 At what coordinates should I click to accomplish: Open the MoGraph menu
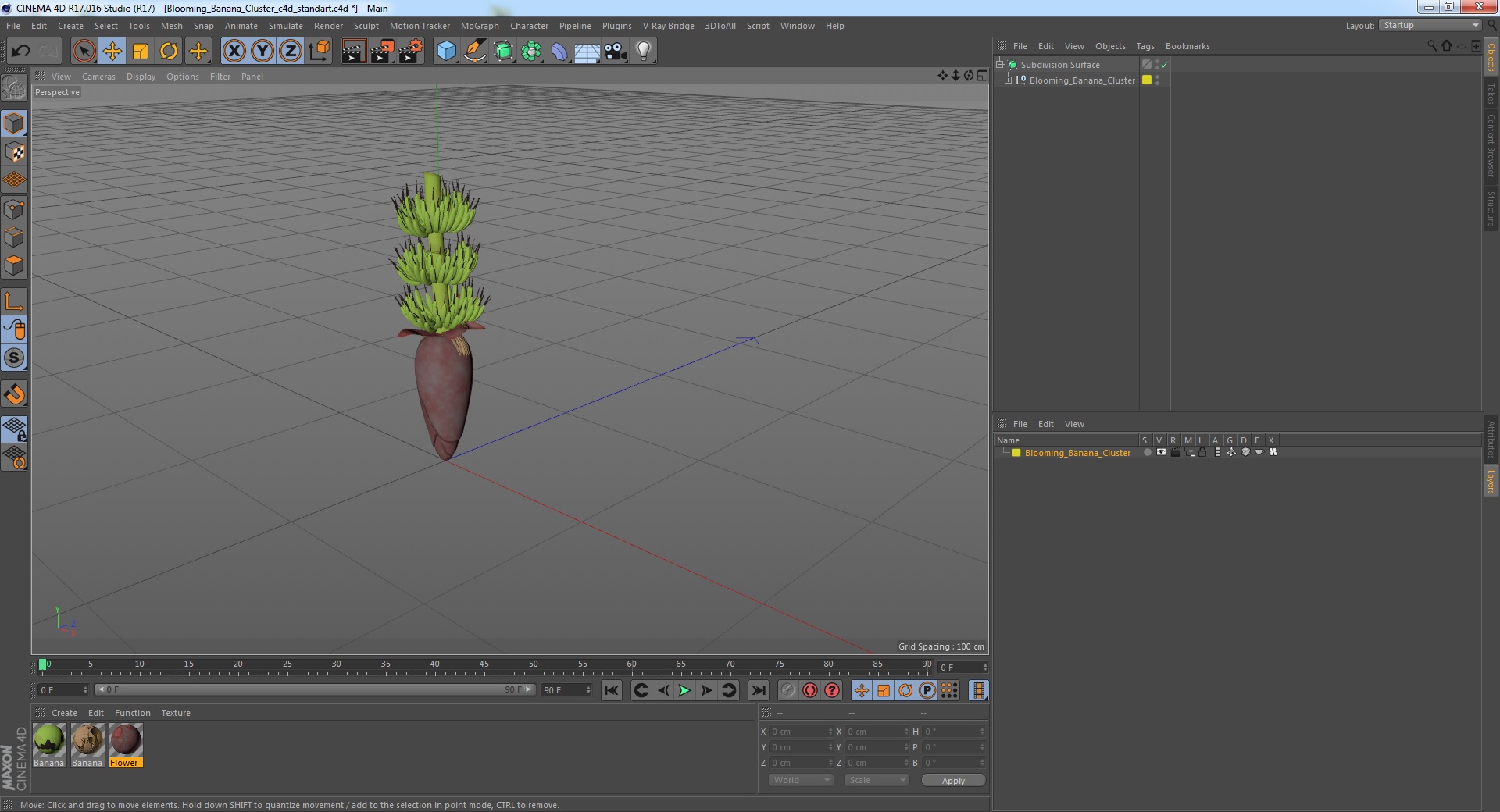tap(480, 26)
